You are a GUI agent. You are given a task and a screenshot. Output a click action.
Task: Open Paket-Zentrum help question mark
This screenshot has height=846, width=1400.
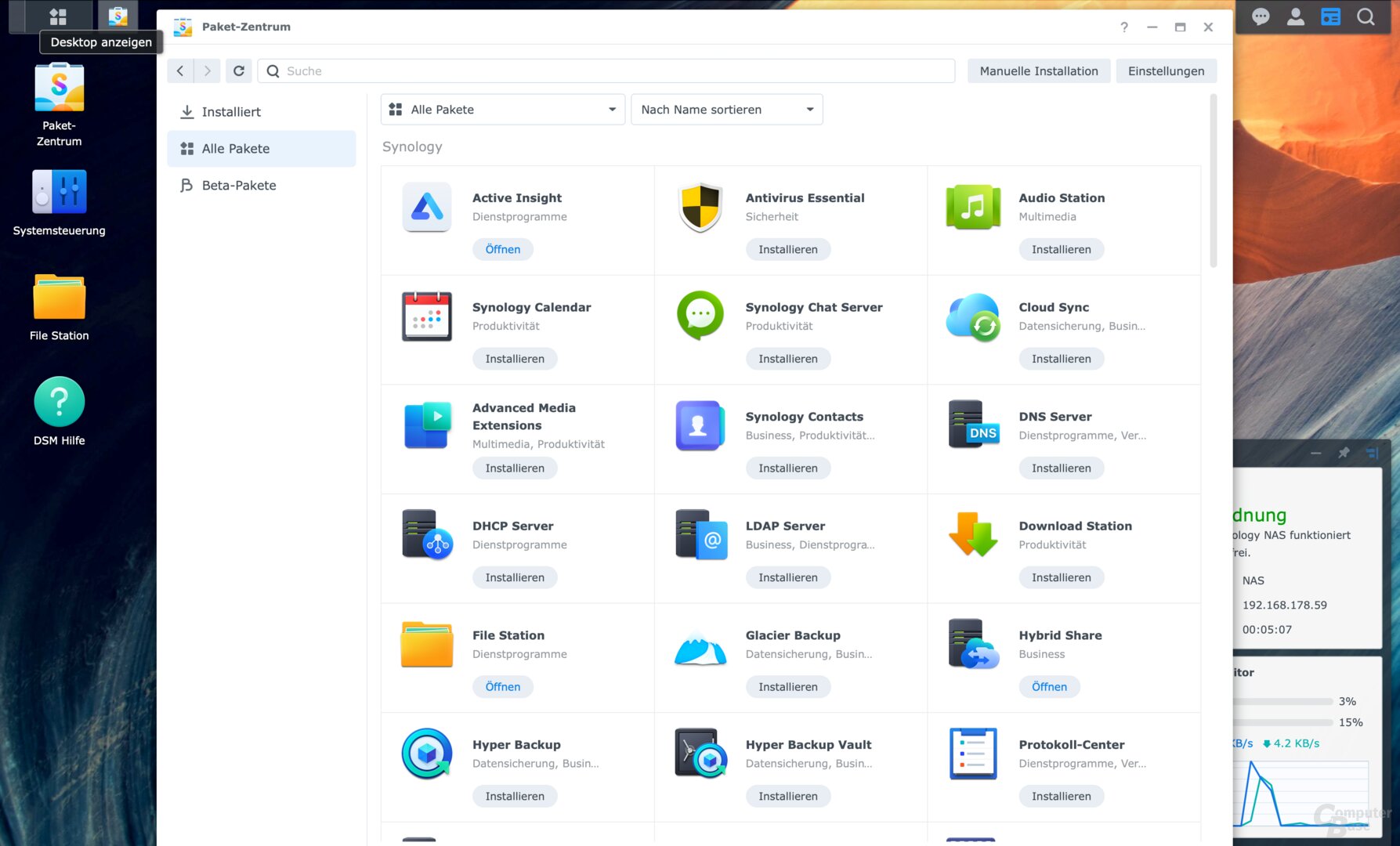pos(1124,27)
